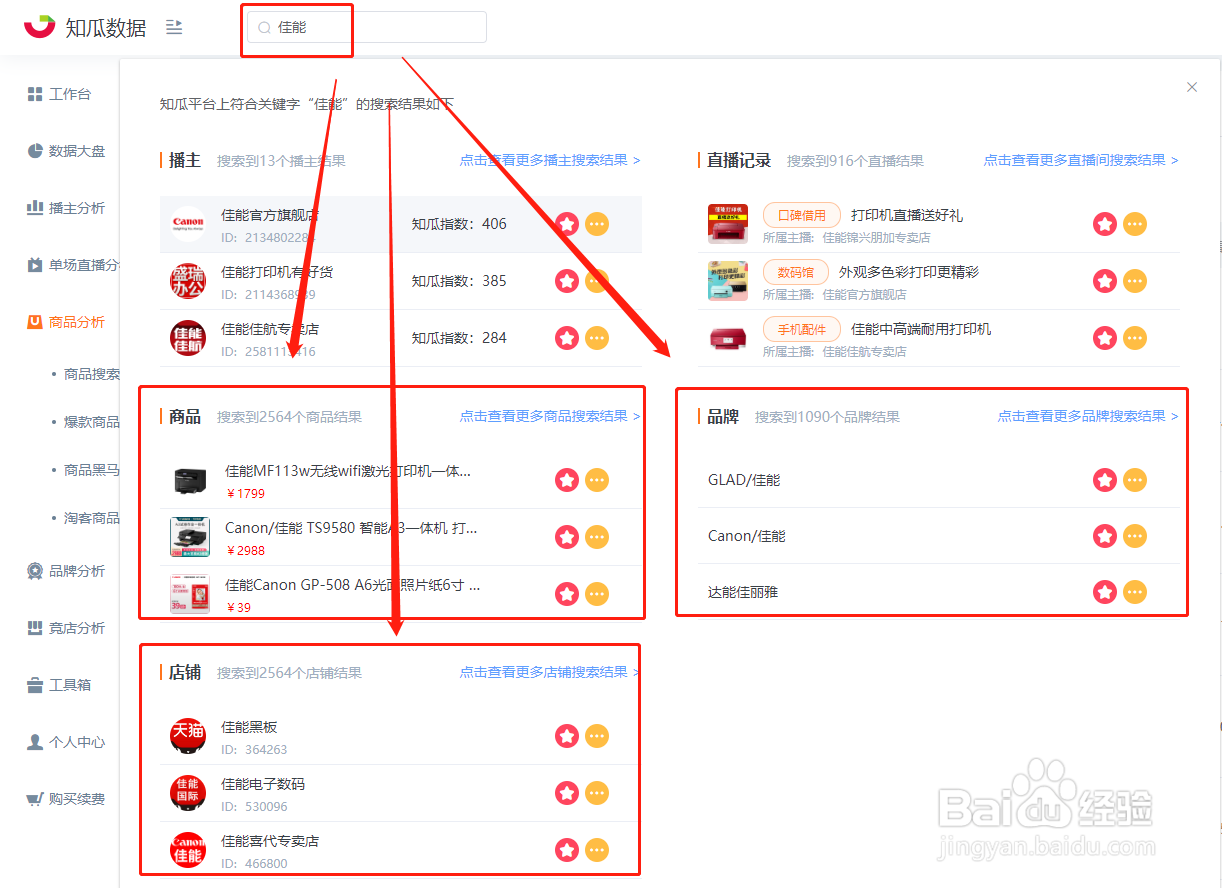More options for Canon/佳能 TS9580 product
The height and width of the screenshot is (888, 1222).
coord(597,537)
